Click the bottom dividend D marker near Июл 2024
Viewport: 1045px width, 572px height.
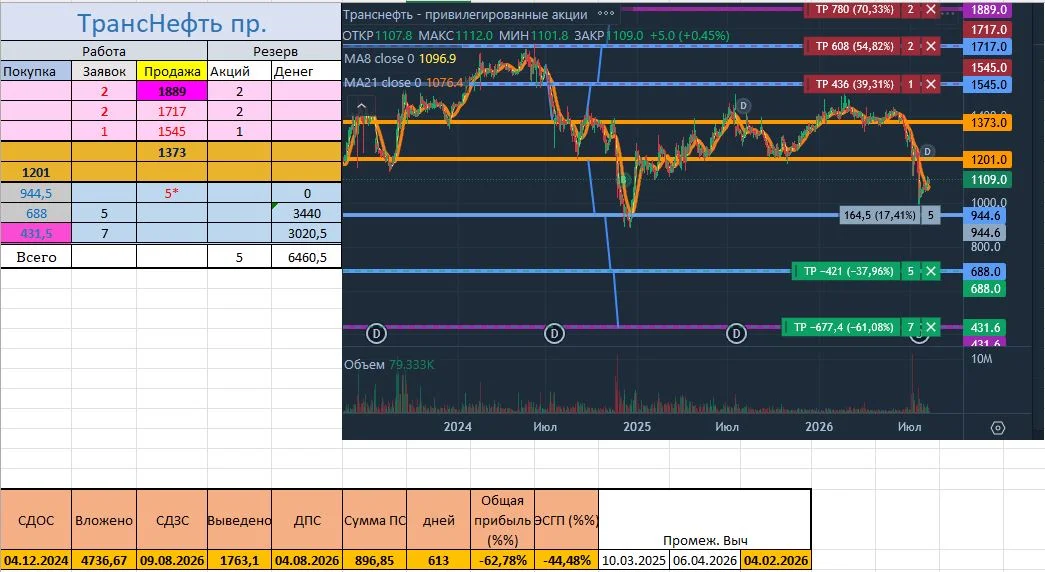tap(554, 333)
